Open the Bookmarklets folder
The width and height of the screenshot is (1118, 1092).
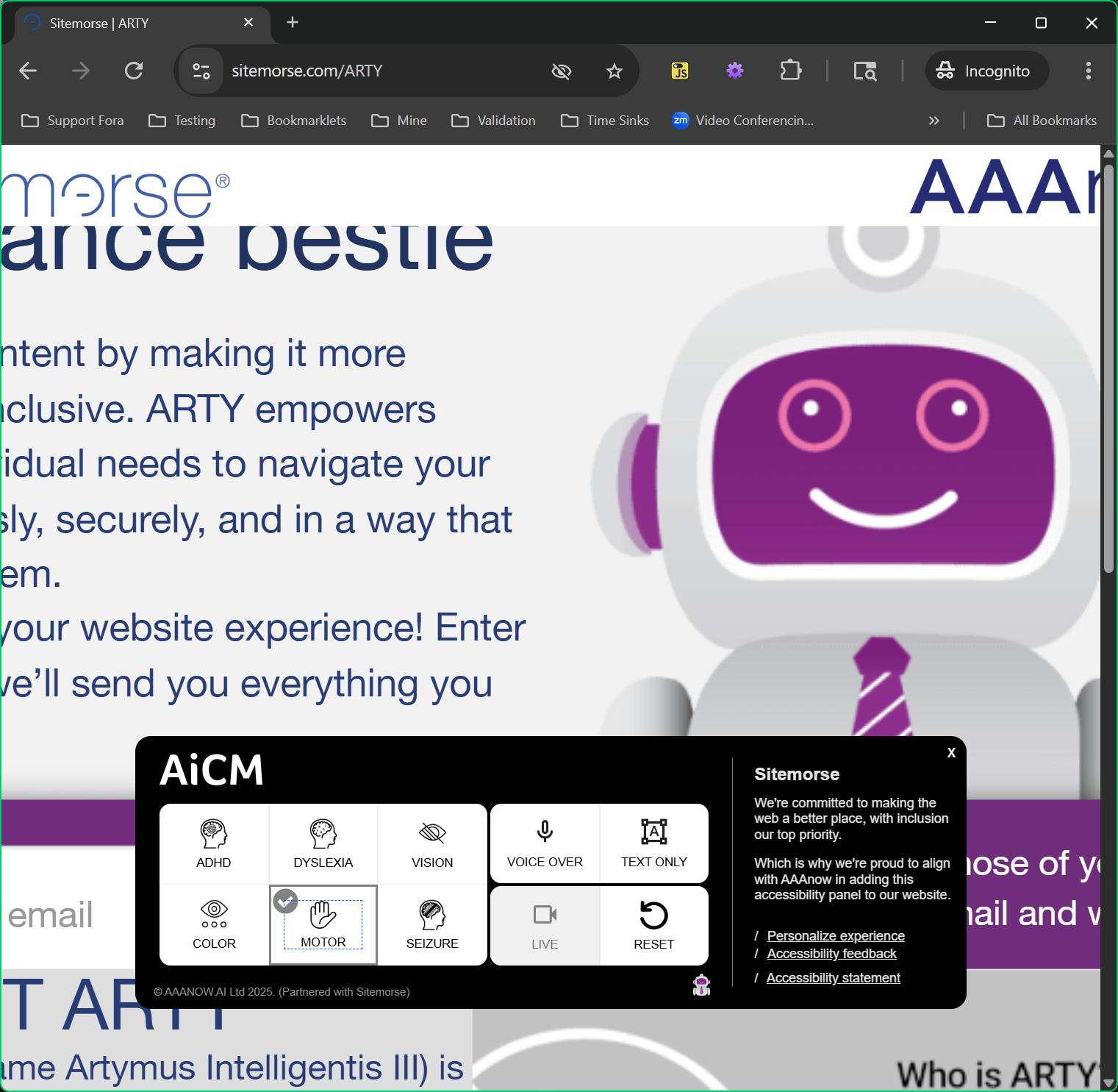tap(294, 121)
